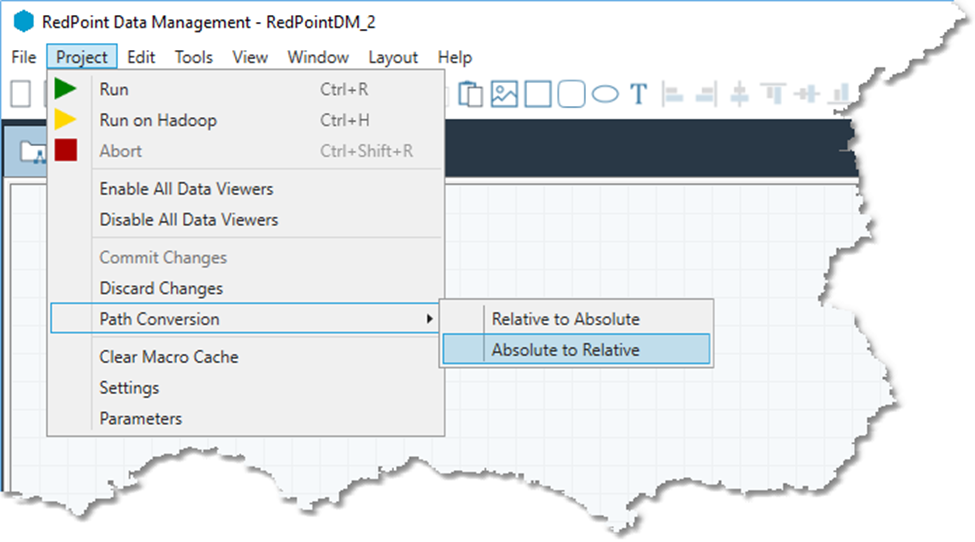Click the green Run play icon
975x542 pixels.
point(66,89)
